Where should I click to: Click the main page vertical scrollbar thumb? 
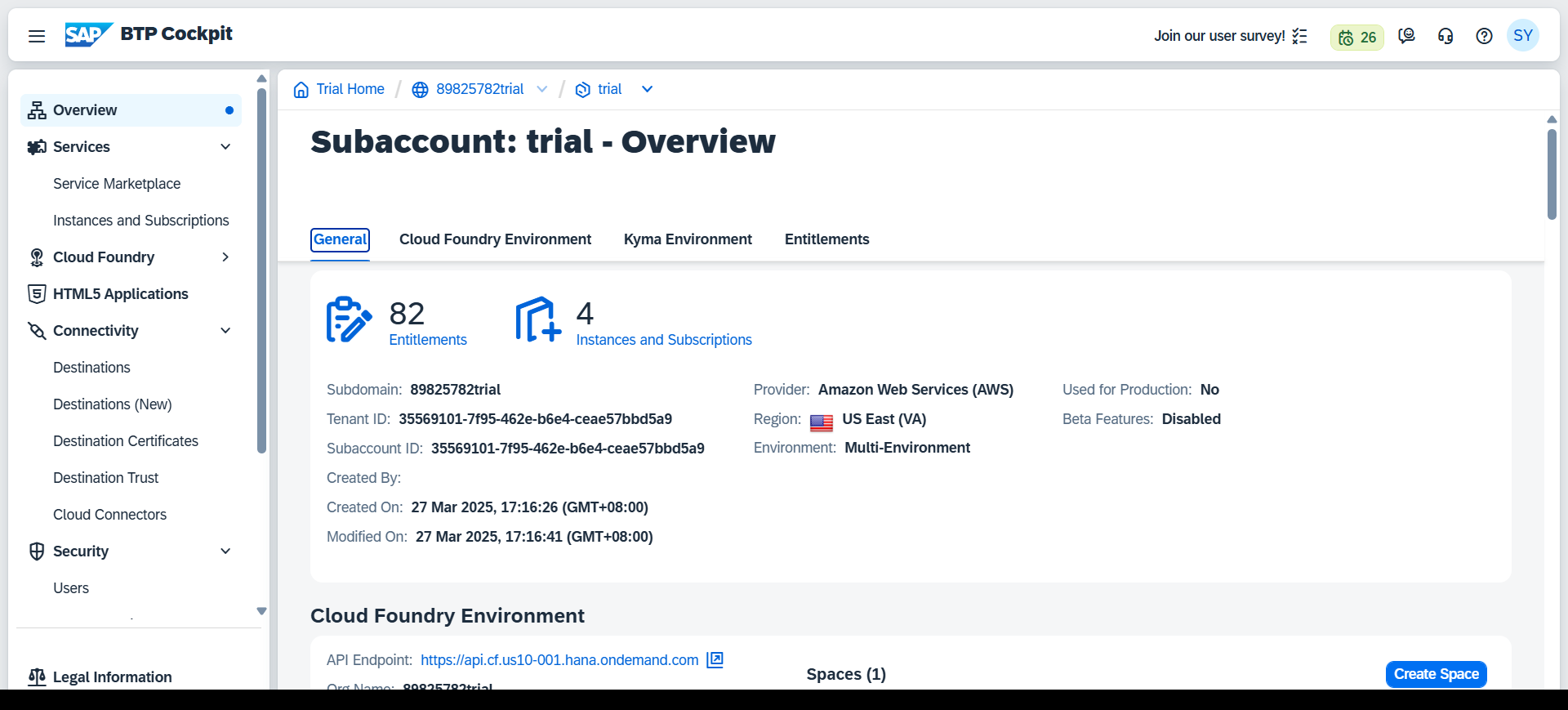1552,174
